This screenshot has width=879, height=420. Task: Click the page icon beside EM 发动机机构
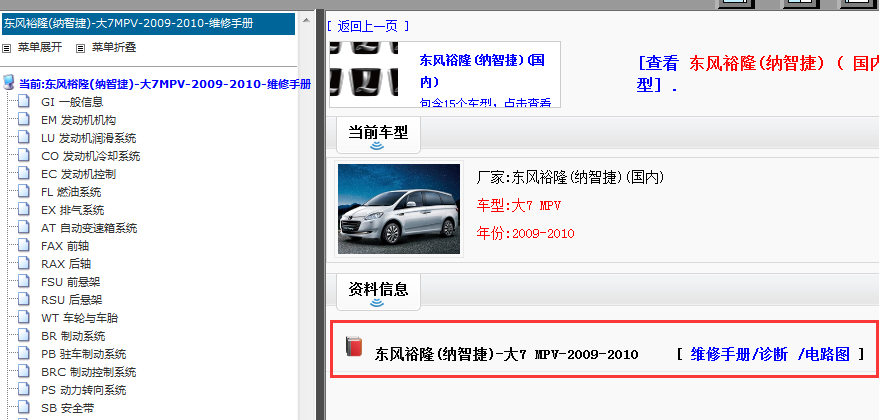tap(23, 120)
